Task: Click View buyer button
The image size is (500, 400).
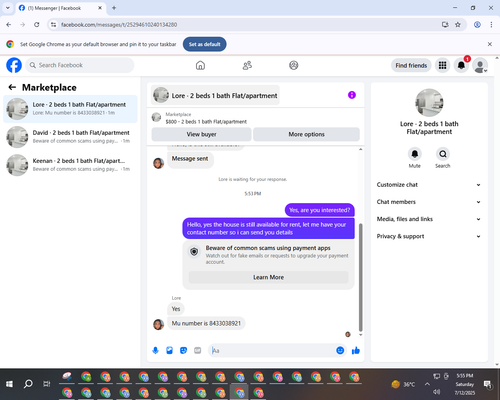Action: click(201, 134)
